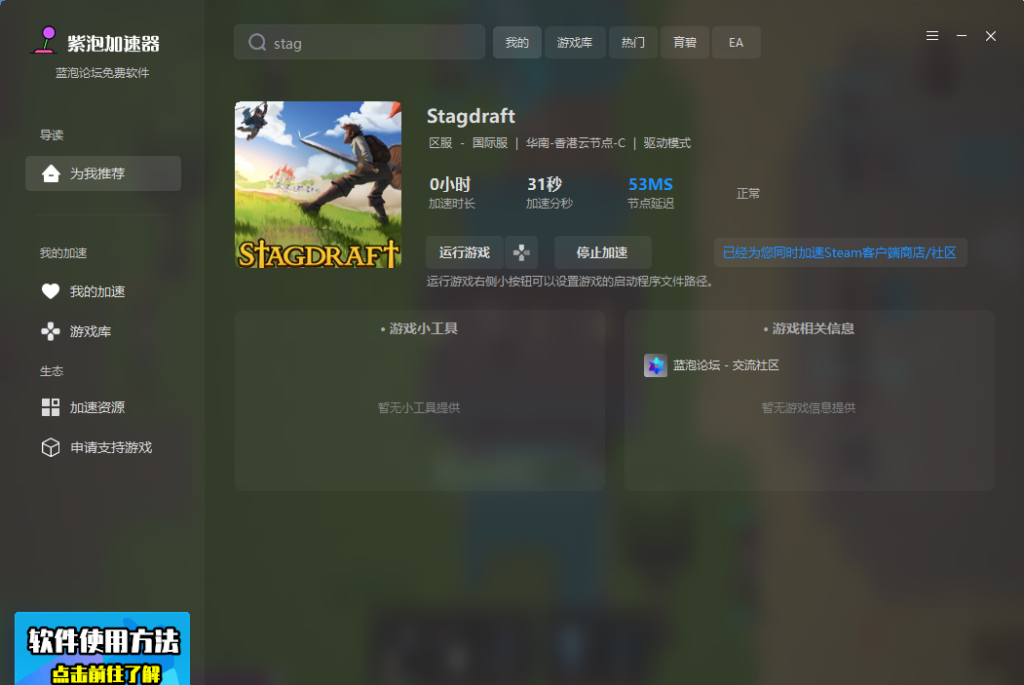Click the 华南-香港云节点-C node text

(x=576, y=143)
